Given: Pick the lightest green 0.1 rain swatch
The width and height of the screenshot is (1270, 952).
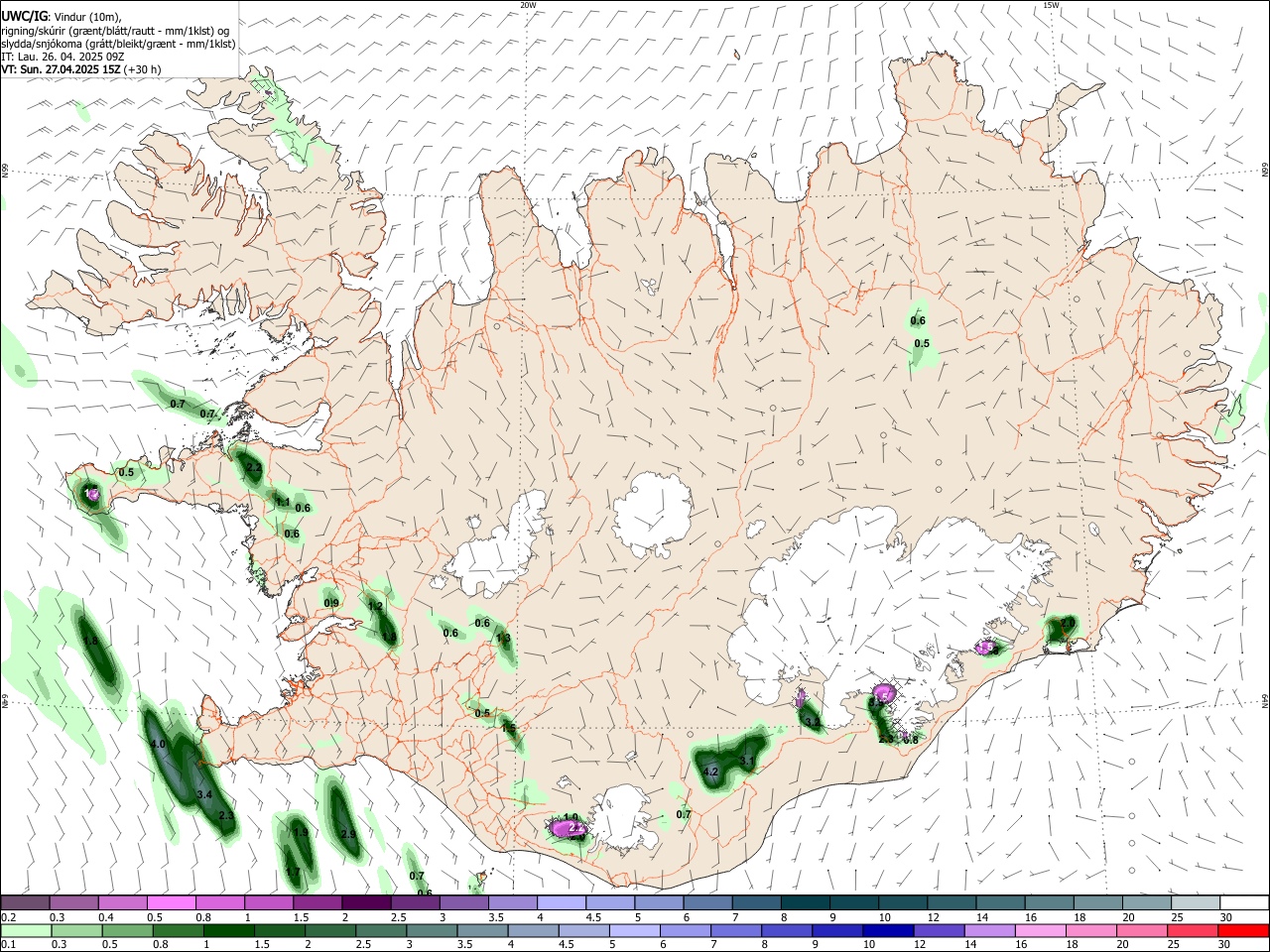Looking at the screenshot, I should pos(25,930).
